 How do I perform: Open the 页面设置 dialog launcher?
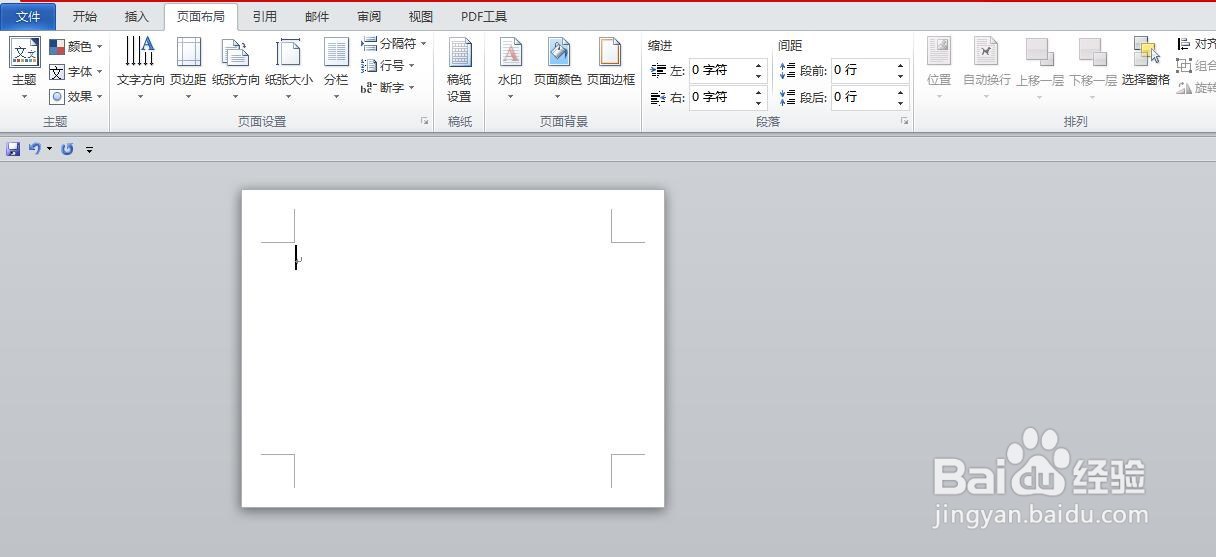tap(425, 121)
